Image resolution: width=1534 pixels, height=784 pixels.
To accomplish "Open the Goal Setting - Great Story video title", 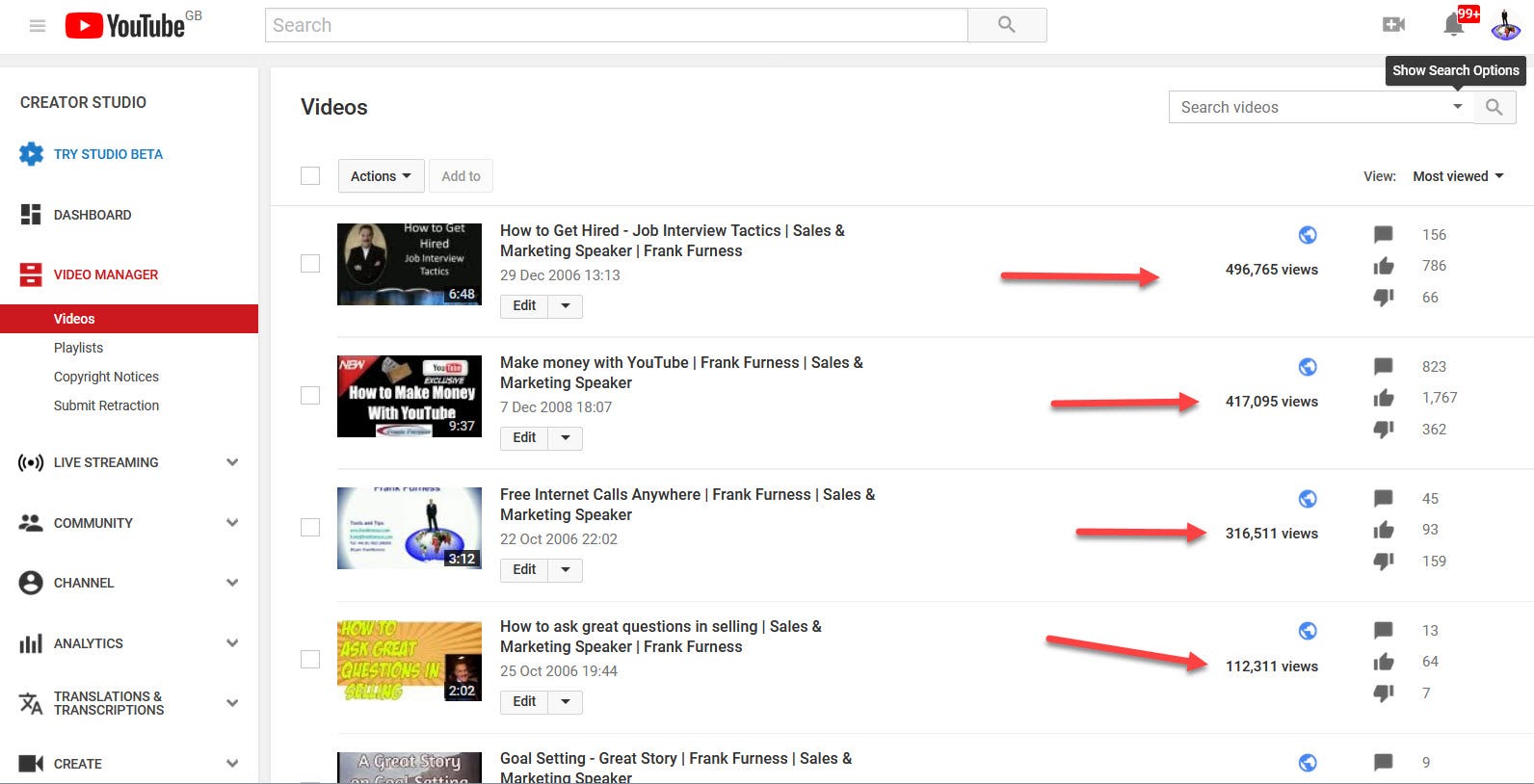I will click(675, 768).
